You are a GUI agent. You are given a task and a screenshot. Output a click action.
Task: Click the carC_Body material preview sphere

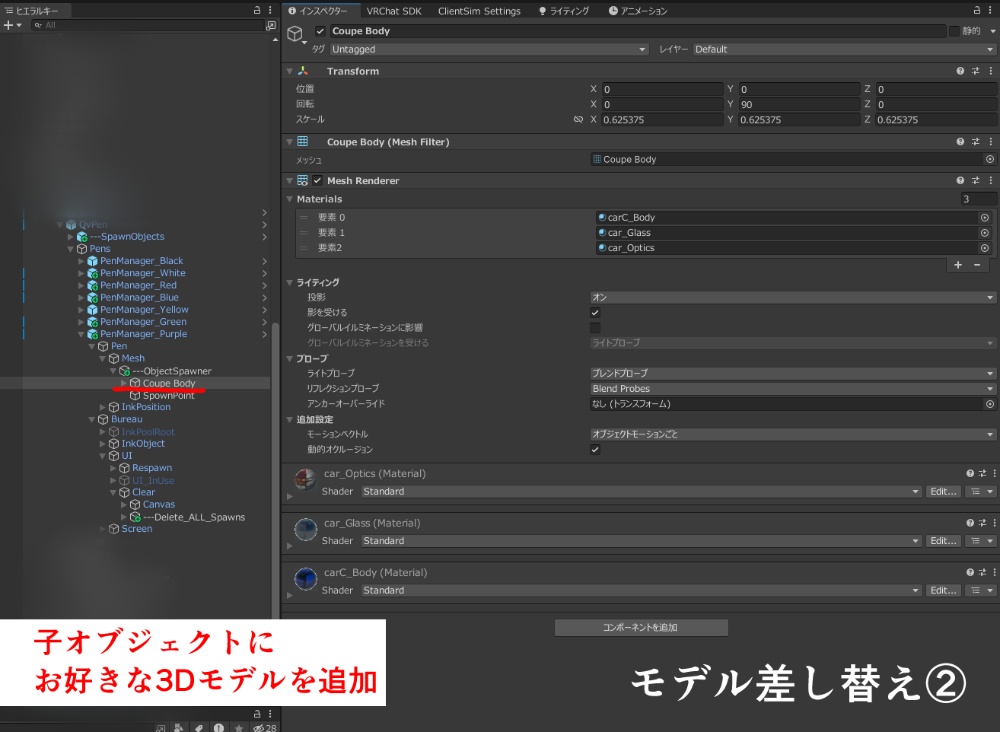pos(304,577)
